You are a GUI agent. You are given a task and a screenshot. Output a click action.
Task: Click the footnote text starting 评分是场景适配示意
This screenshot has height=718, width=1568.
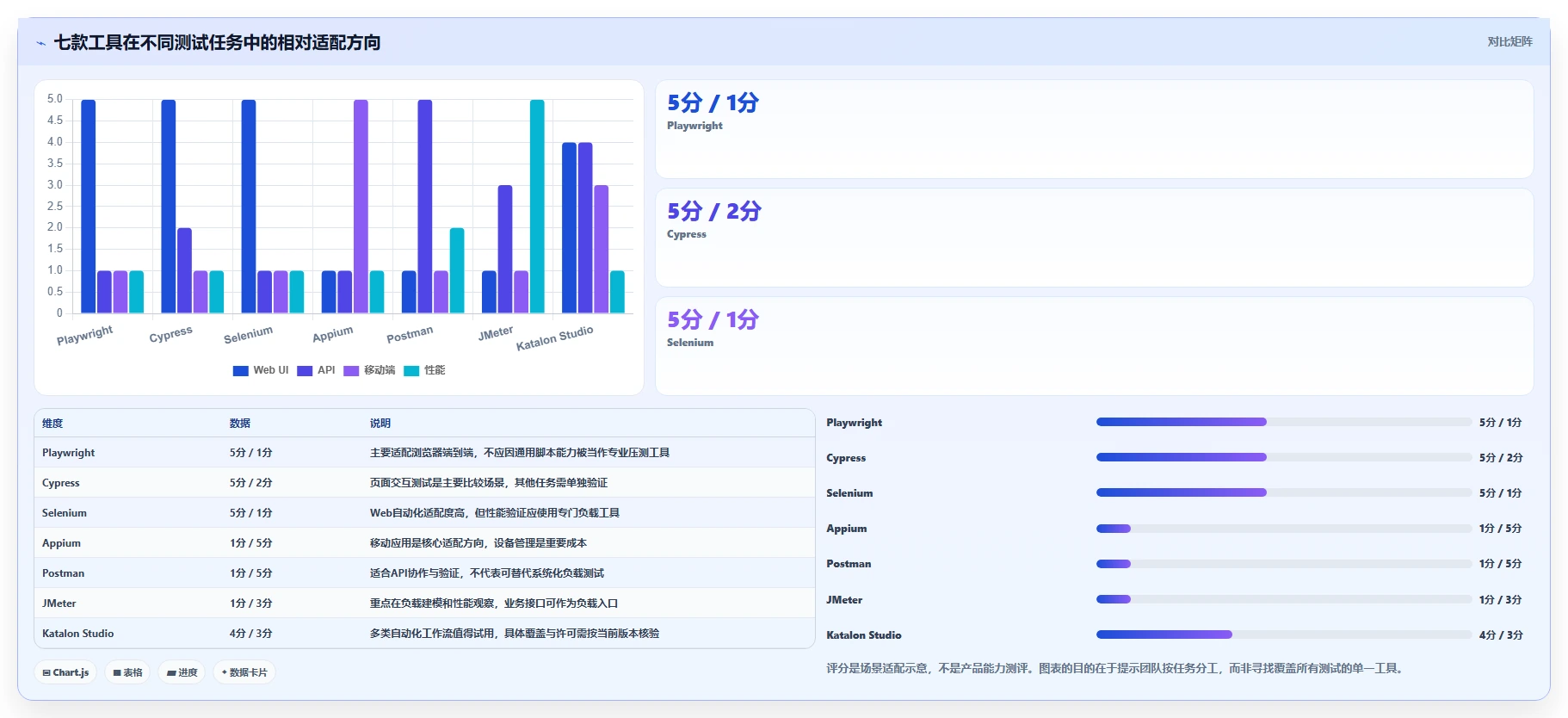1117,668
